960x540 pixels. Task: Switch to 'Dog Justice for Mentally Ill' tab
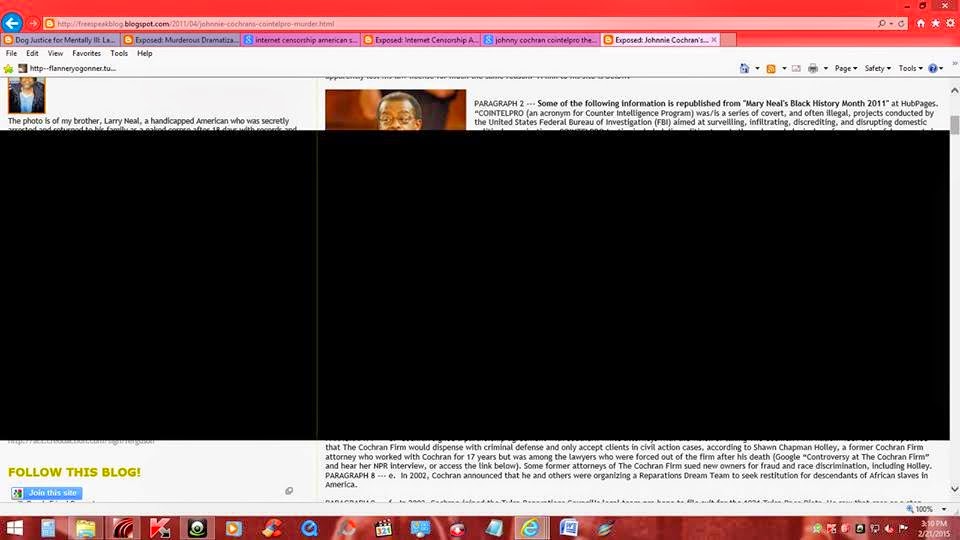click(60, 40)
